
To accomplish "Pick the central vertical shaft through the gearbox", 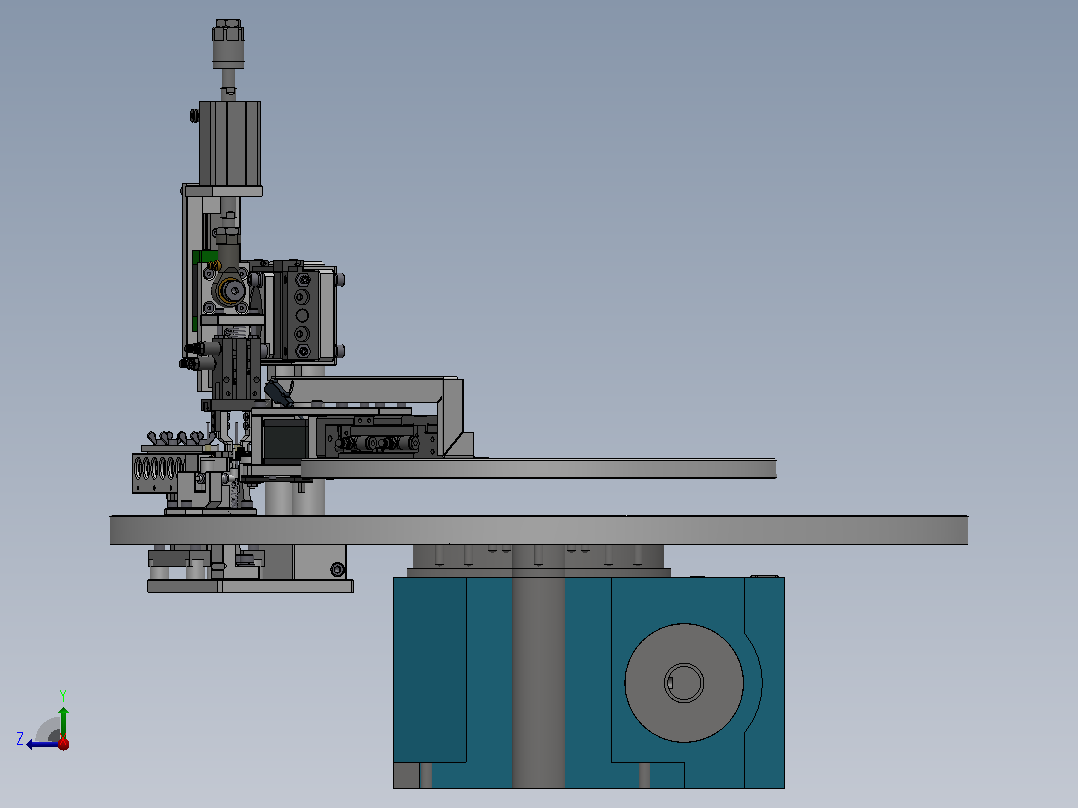I will pyautogui.click(x=538, y=666).
